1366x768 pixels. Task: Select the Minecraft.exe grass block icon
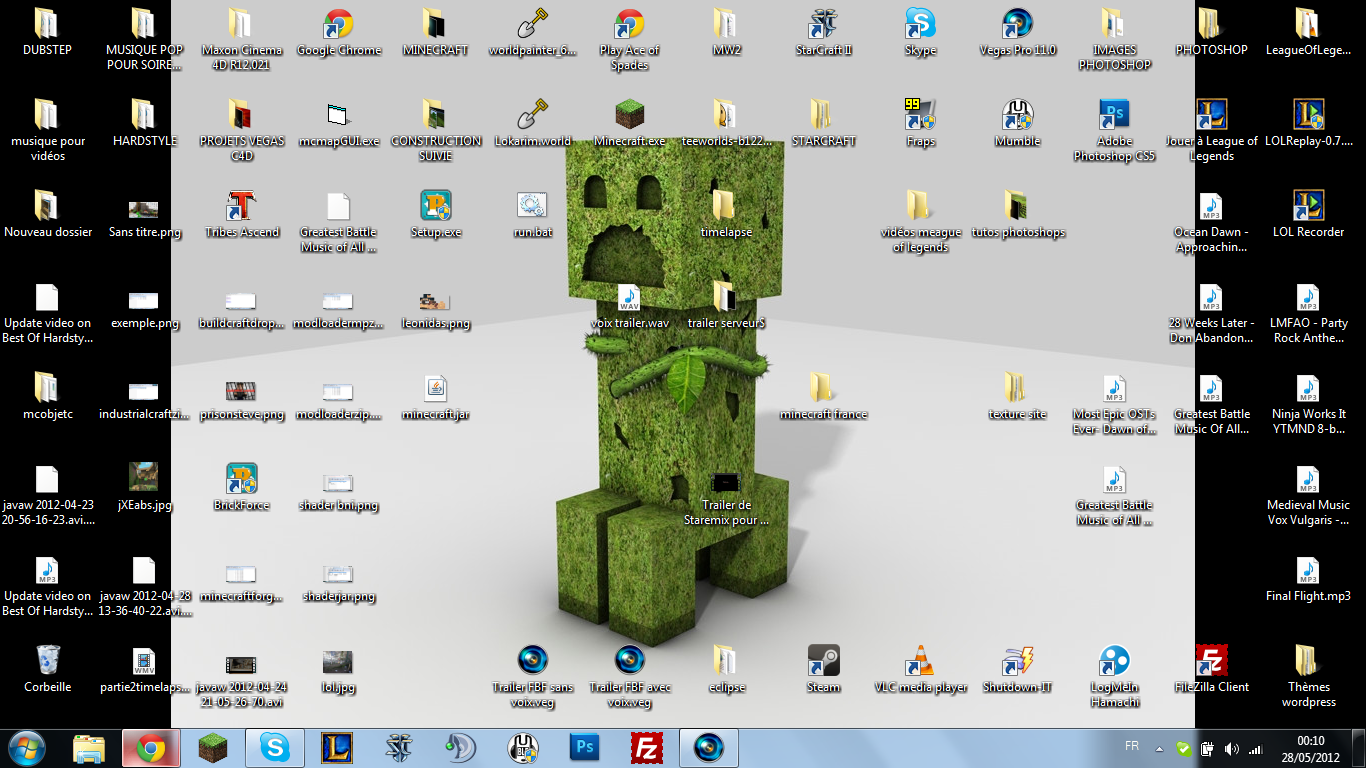[x=629, y=124]
